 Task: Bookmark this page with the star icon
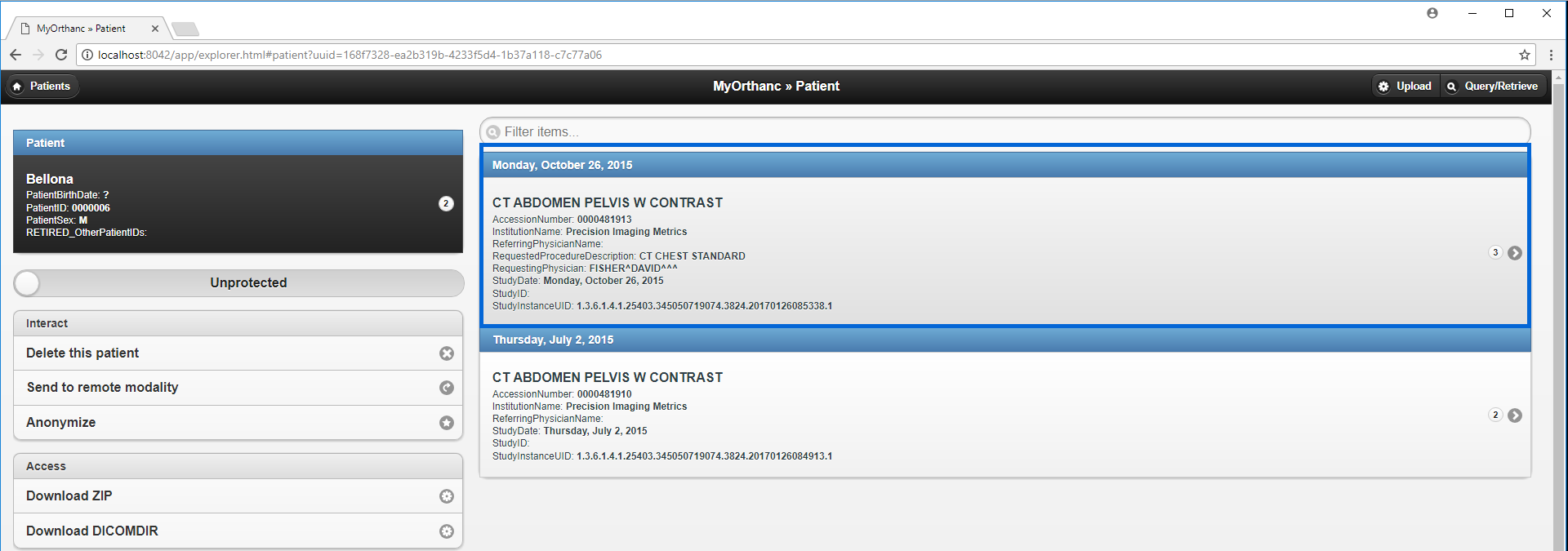[1524, 55]
